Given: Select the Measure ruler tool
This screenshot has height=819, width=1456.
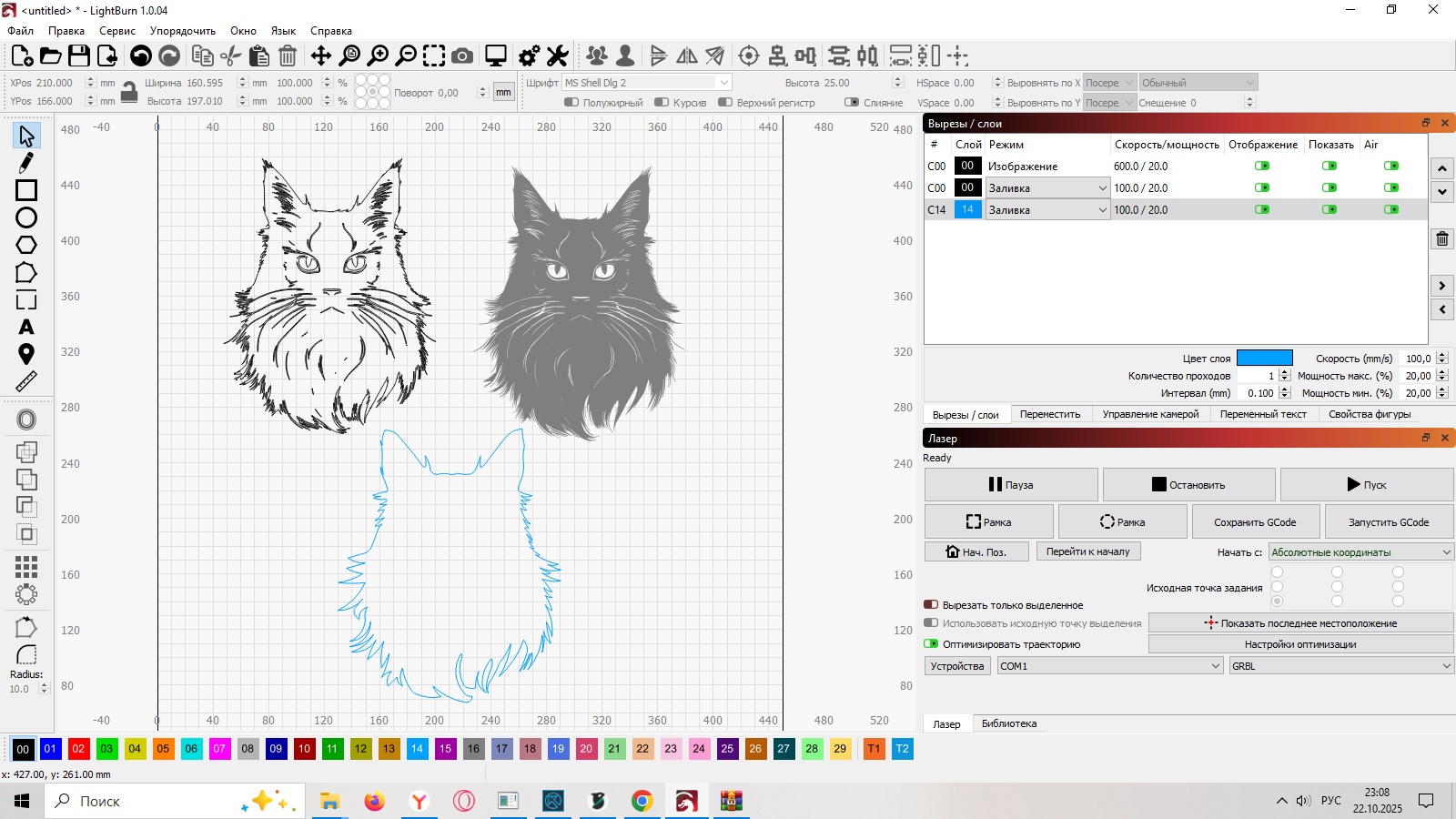Looking at the screenshot, I should (x=25, y=382).
